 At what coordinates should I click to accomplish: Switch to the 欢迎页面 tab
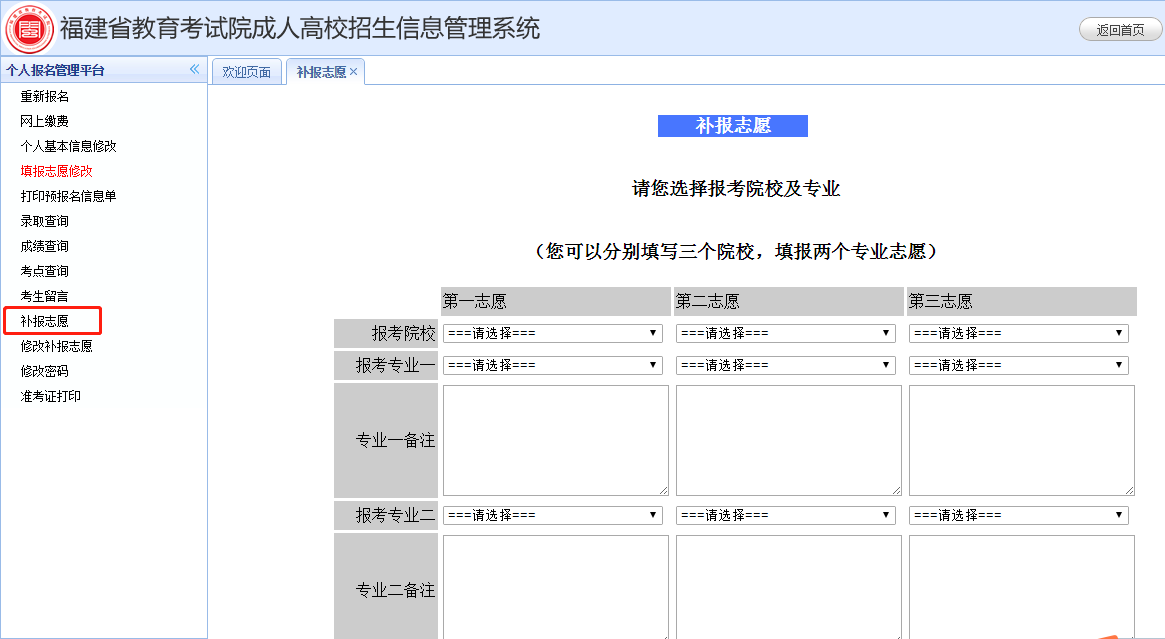click(246, 72)
